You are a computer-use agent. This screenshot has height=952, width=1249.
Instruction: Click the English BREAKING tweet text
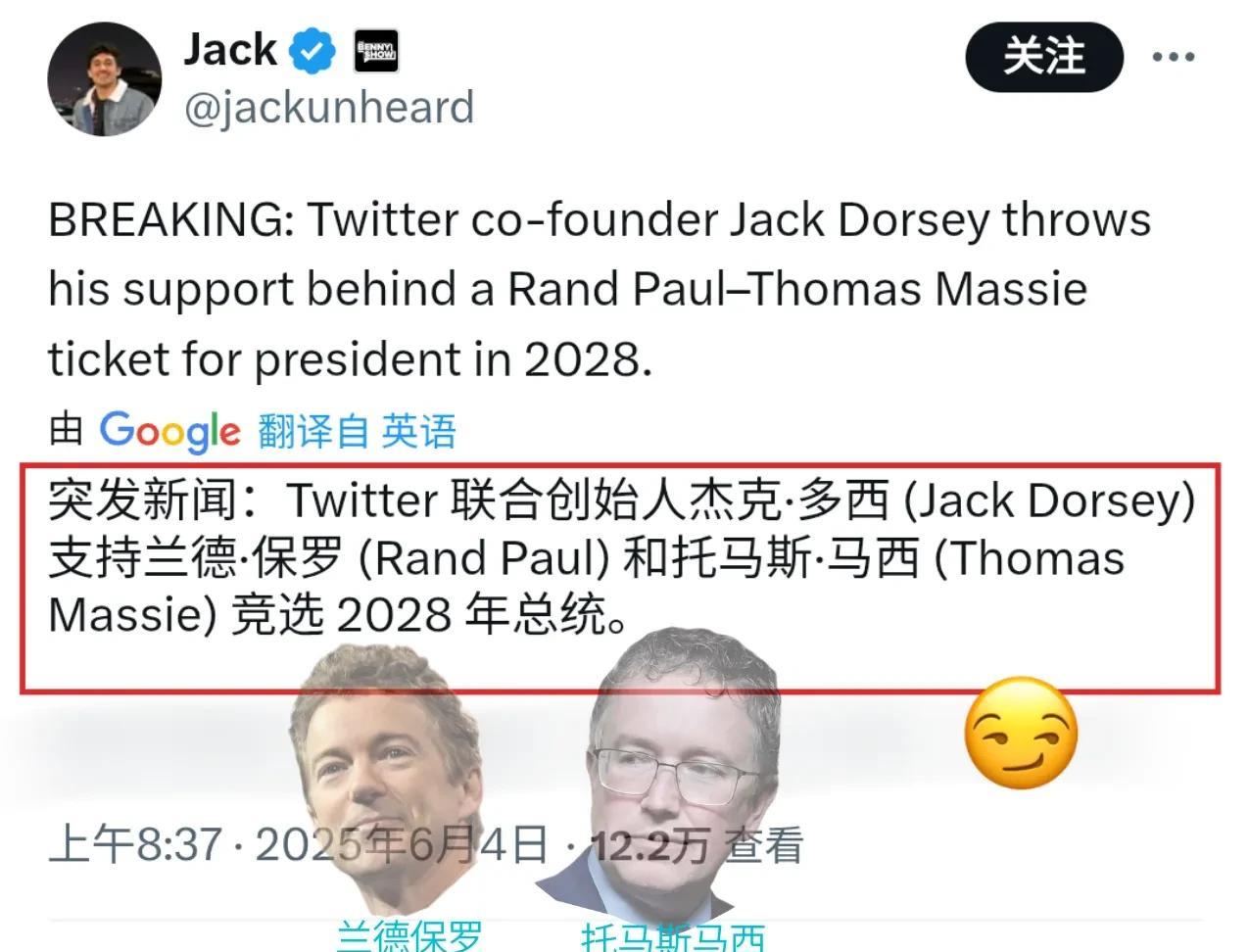[x=600, y=290]
